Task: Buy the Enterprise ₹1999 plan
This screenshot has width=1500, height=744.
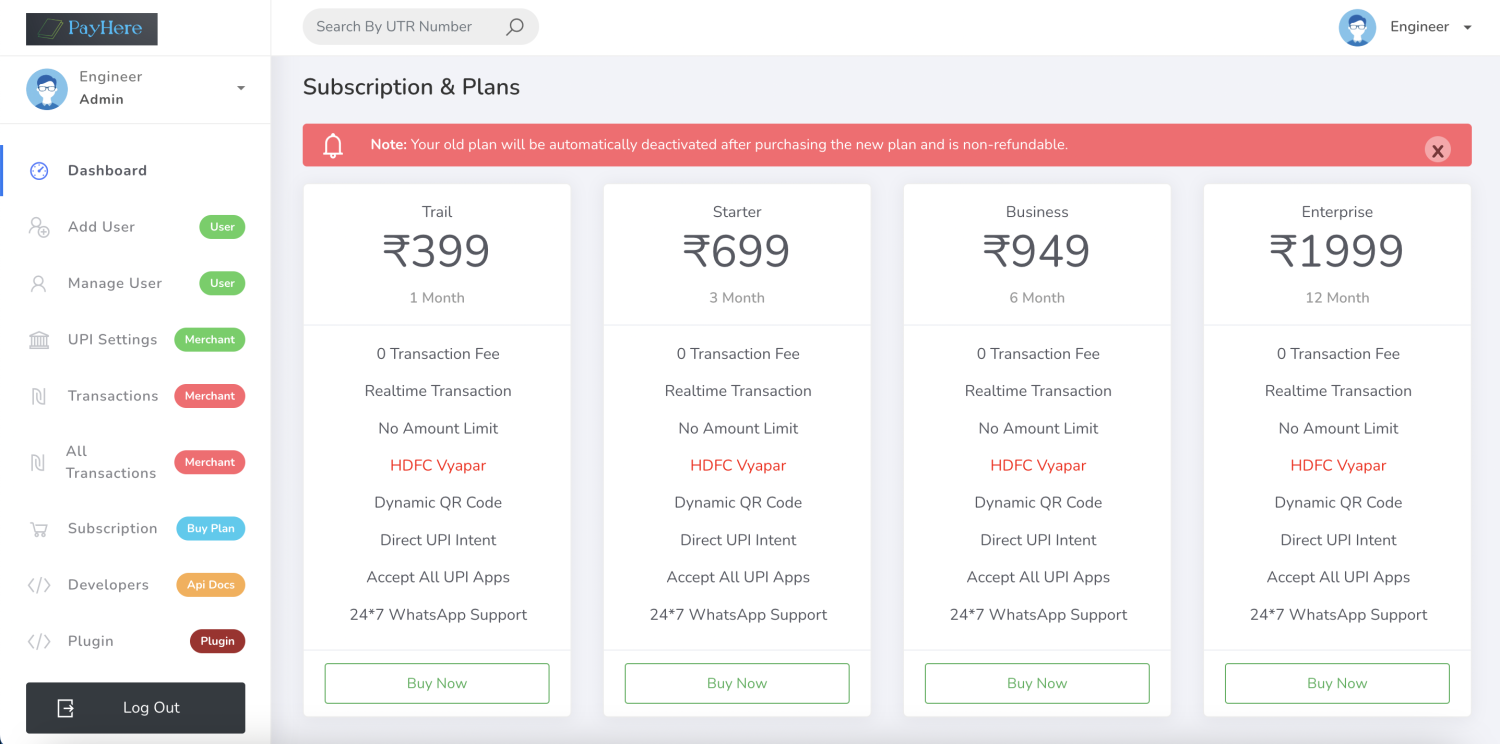Action: pos(1337,683)
